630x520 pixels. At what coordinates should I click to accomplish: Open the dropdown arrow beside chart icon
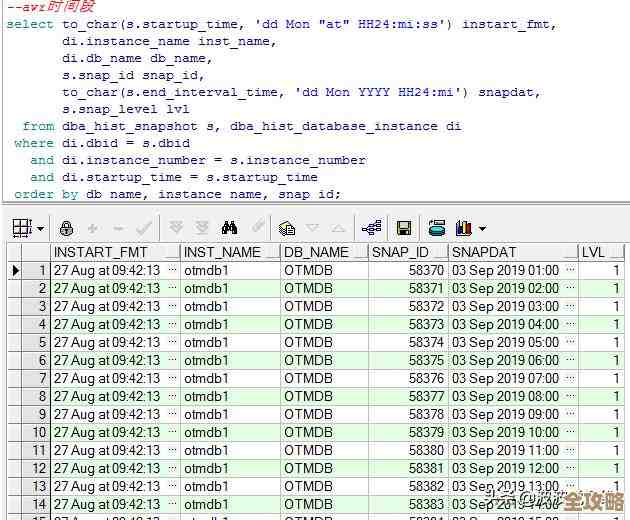(482, 228)
